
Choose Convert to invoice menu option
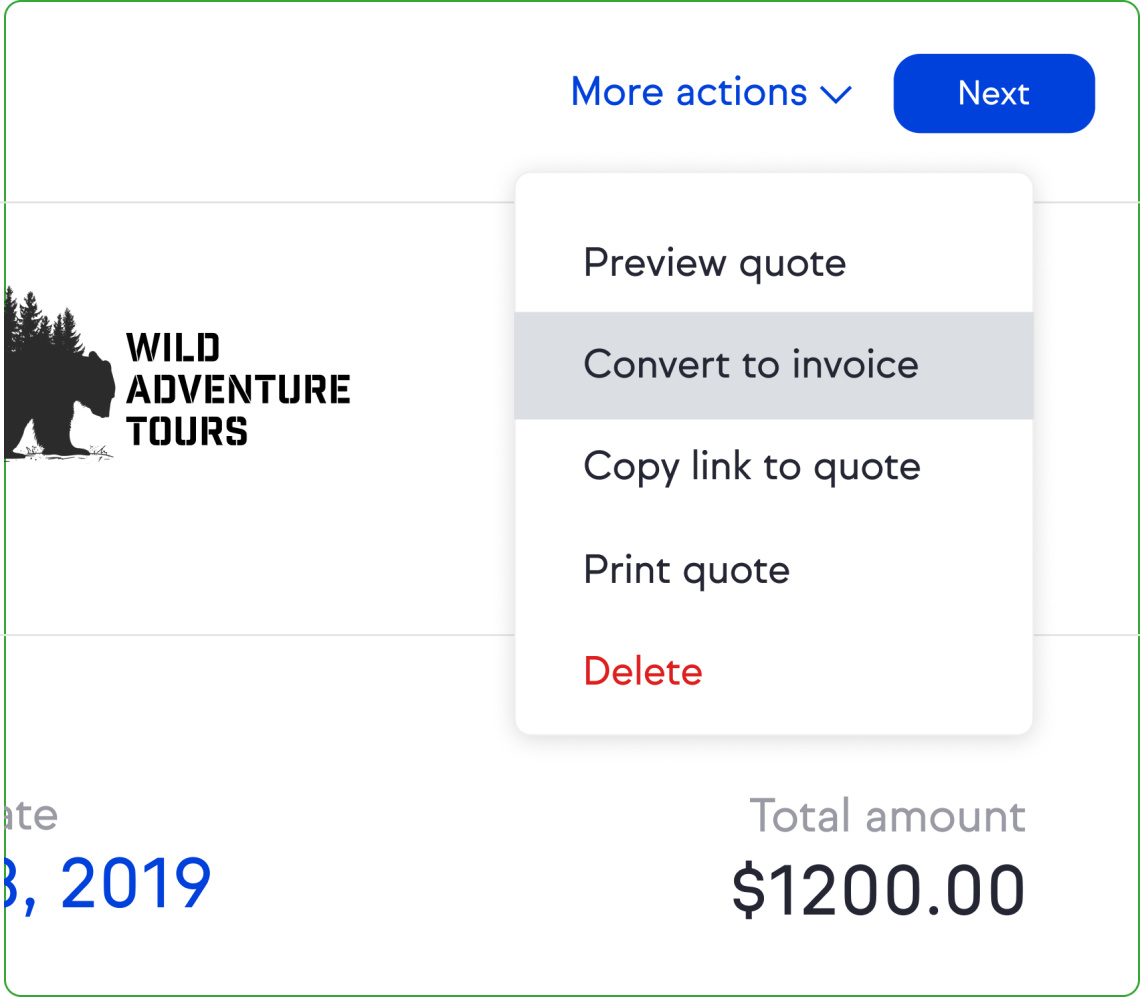(x=774, y=365)
